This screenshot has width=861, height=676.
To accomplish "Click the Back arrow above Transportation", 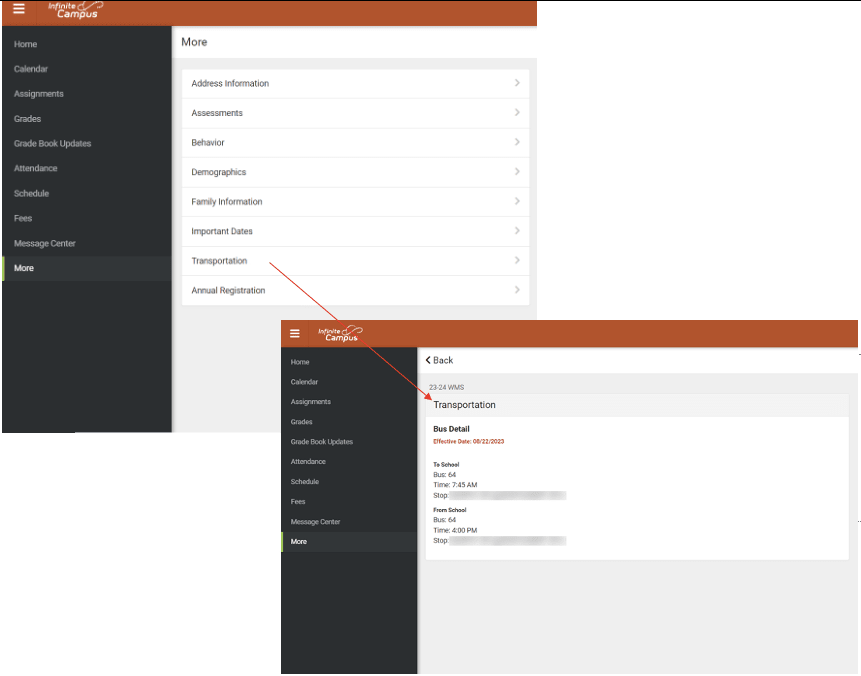I will click(x=440, y=360).
